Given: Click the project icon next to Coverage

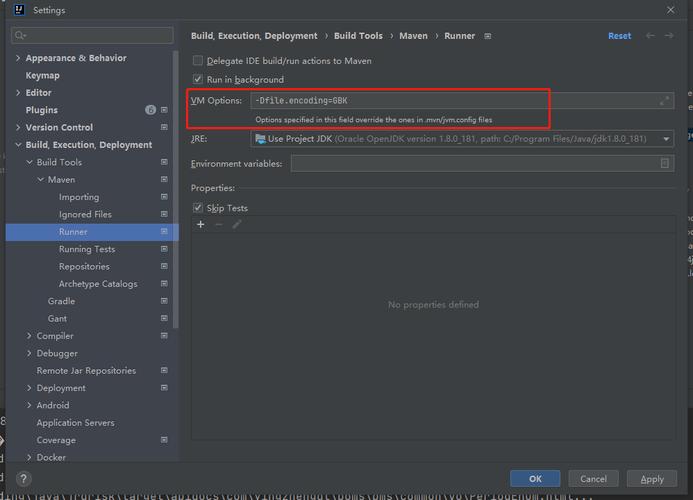Looking at the screenshot, I should 164,440.
